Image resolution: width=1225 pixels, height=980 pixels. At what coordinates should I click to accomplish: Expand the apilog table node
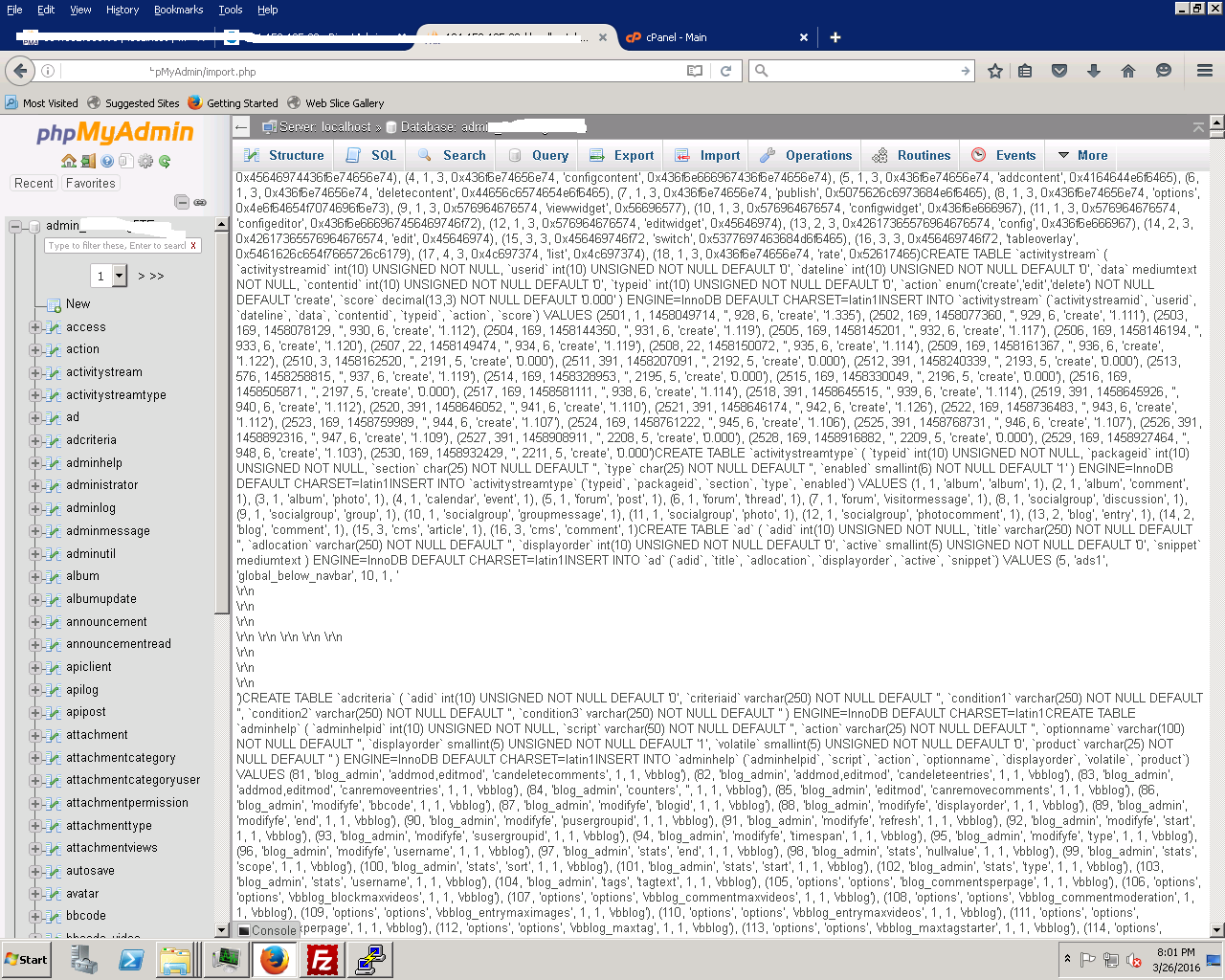click(35, 690)
